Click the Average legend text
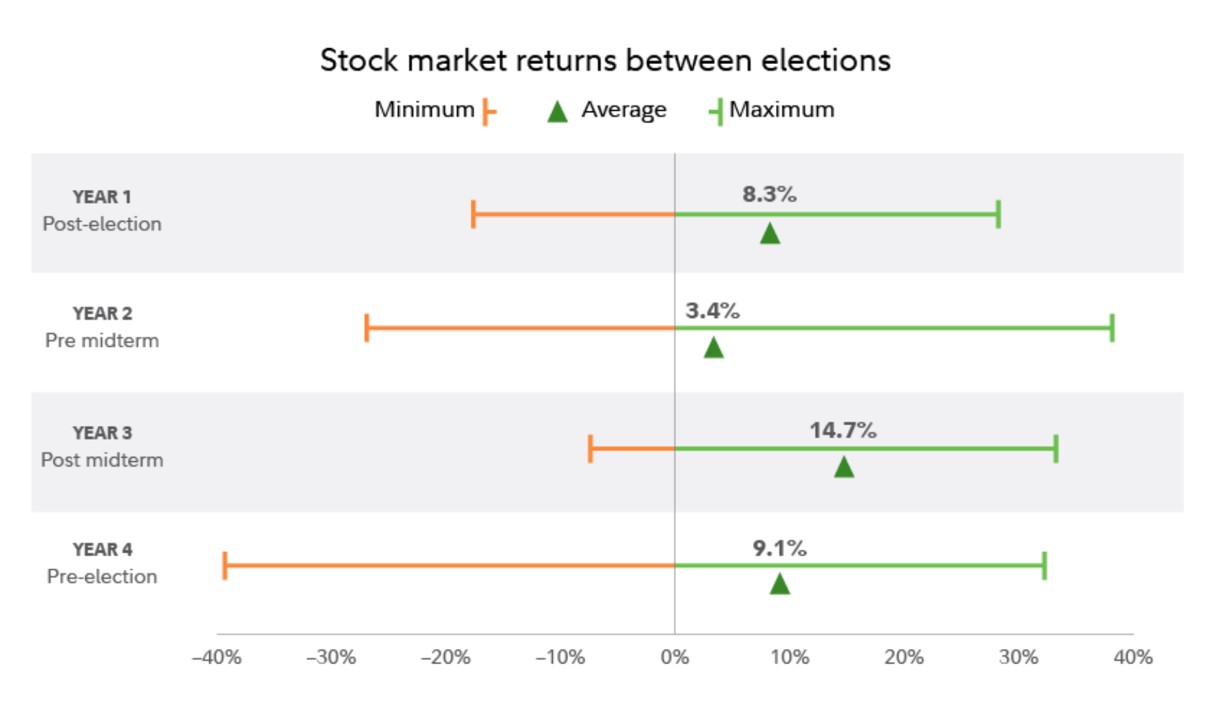 tap(624, 110)
